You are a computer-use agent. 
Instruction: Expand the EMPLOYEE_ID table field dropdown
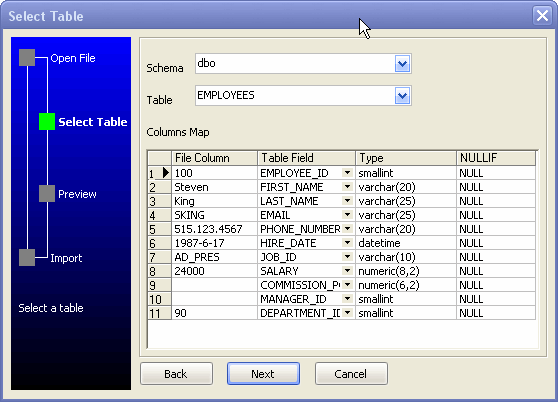pyautogui.click(x=347, y=173)
